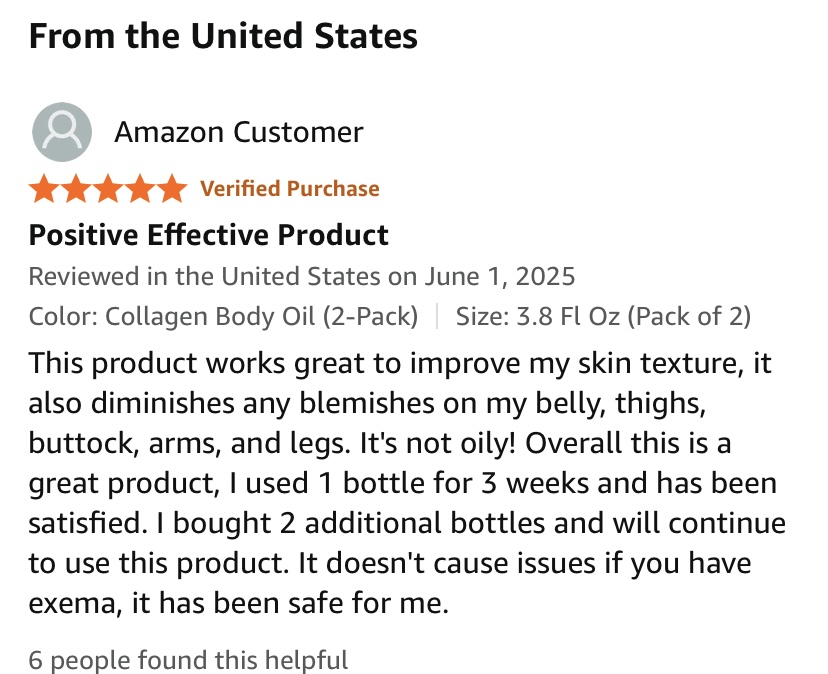Click the reviewer profile avatar icon
This screenshot has width=828, height=674.
coord(62,132)
